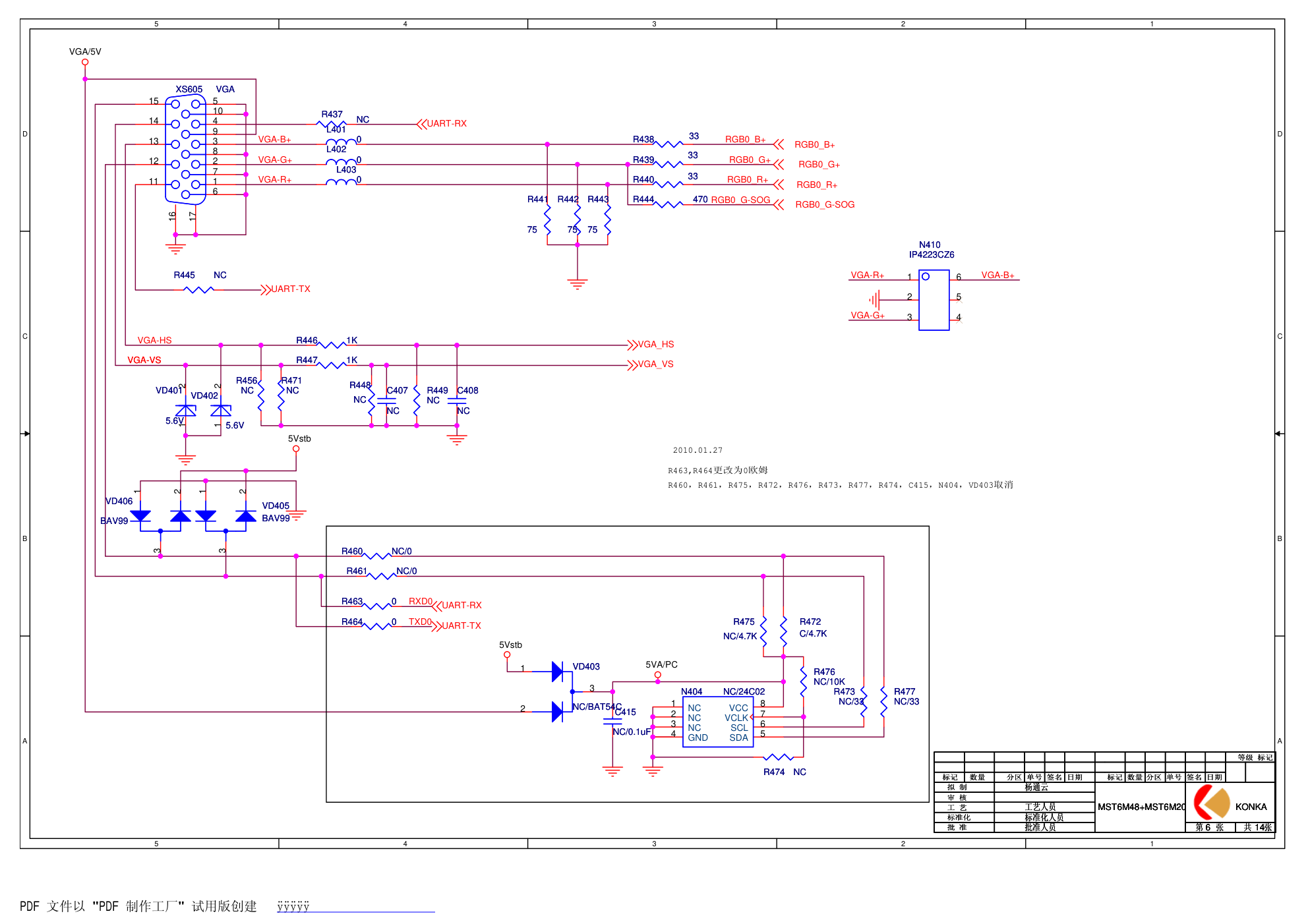Select resistor label R448
The width and height of the screenshot is (1308, 924).
coord(360,385)
